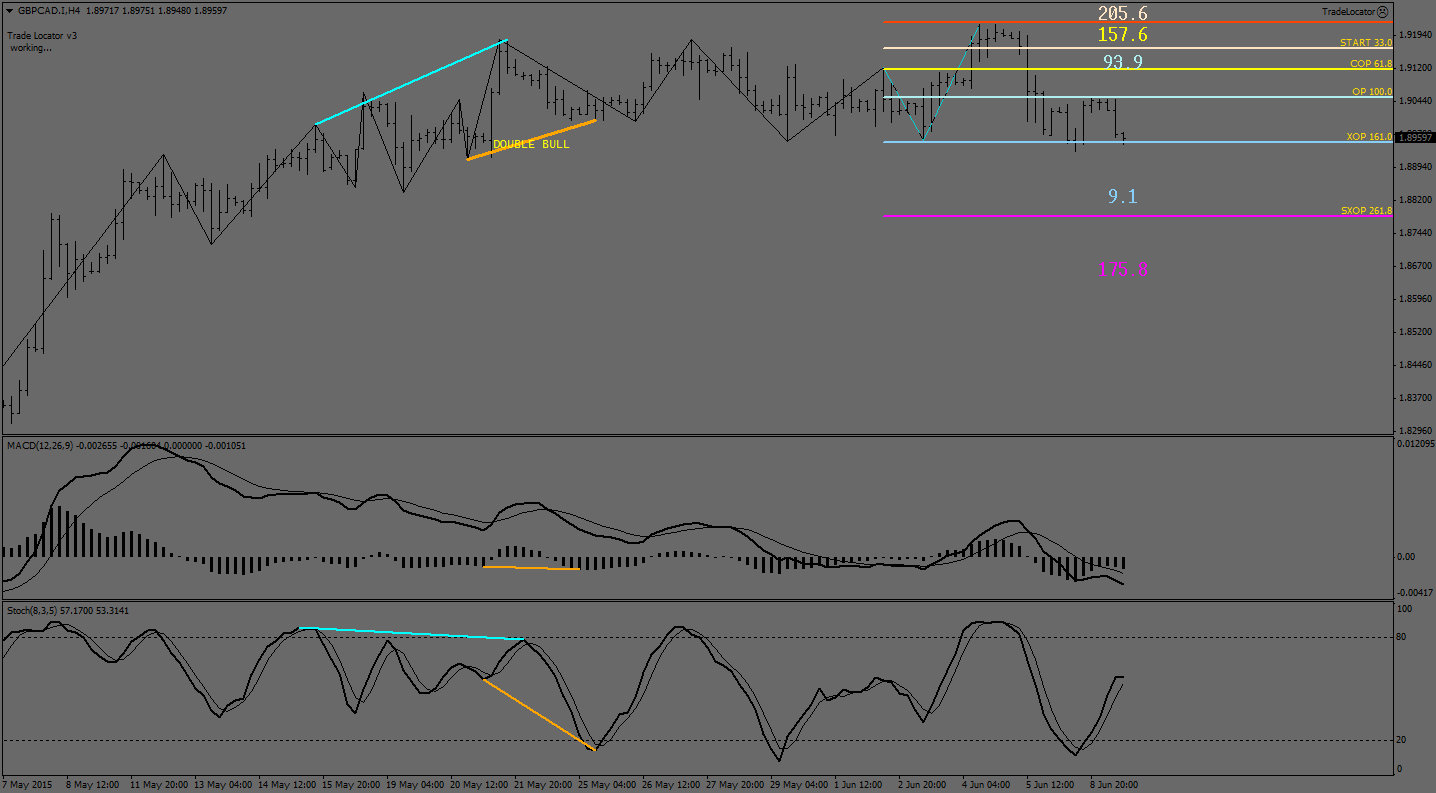This screenshot has width=1436, height=793.
Task: Click the magenta 175.8 value text
Action: (1122, 269)
